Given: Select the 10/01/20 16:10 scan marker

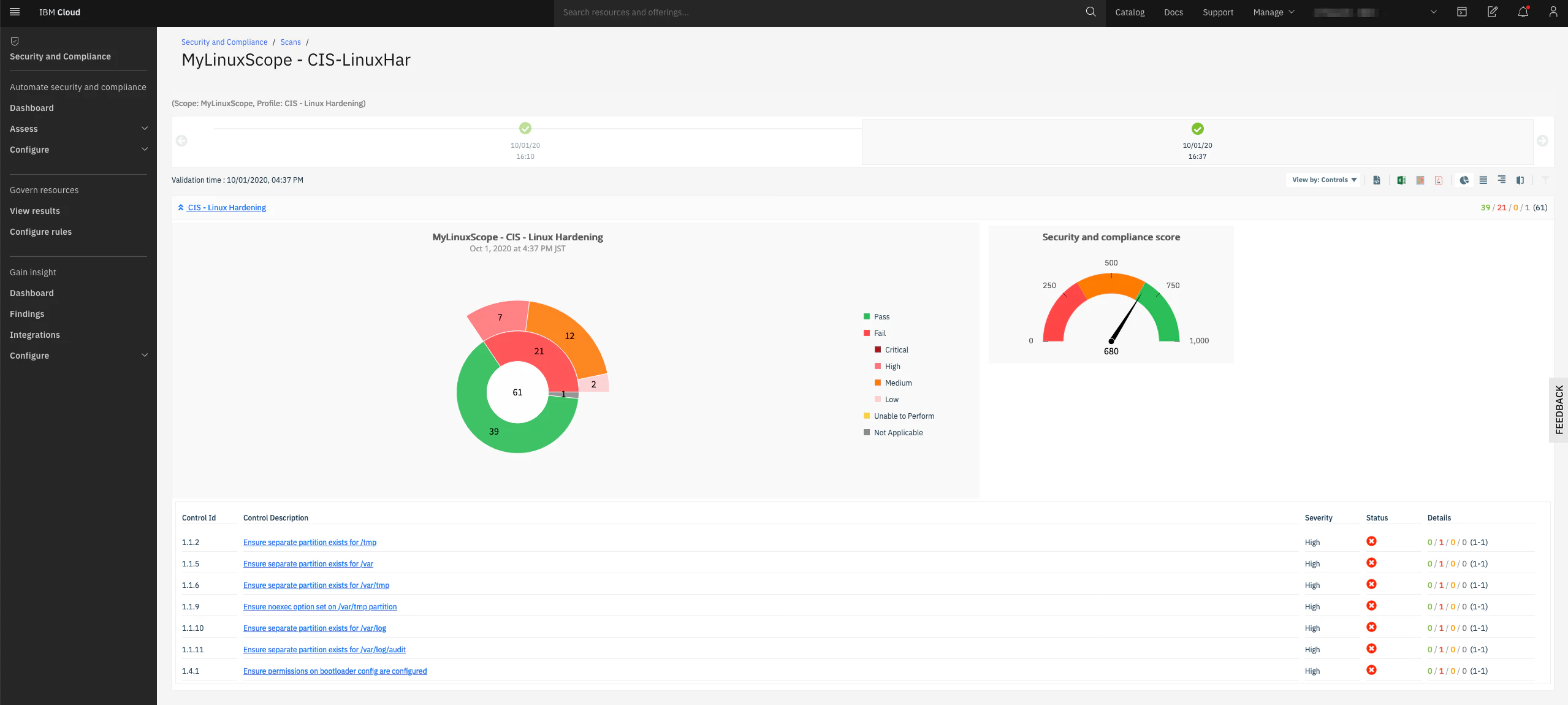Looking at the screenshot, I should pos(525,128).
